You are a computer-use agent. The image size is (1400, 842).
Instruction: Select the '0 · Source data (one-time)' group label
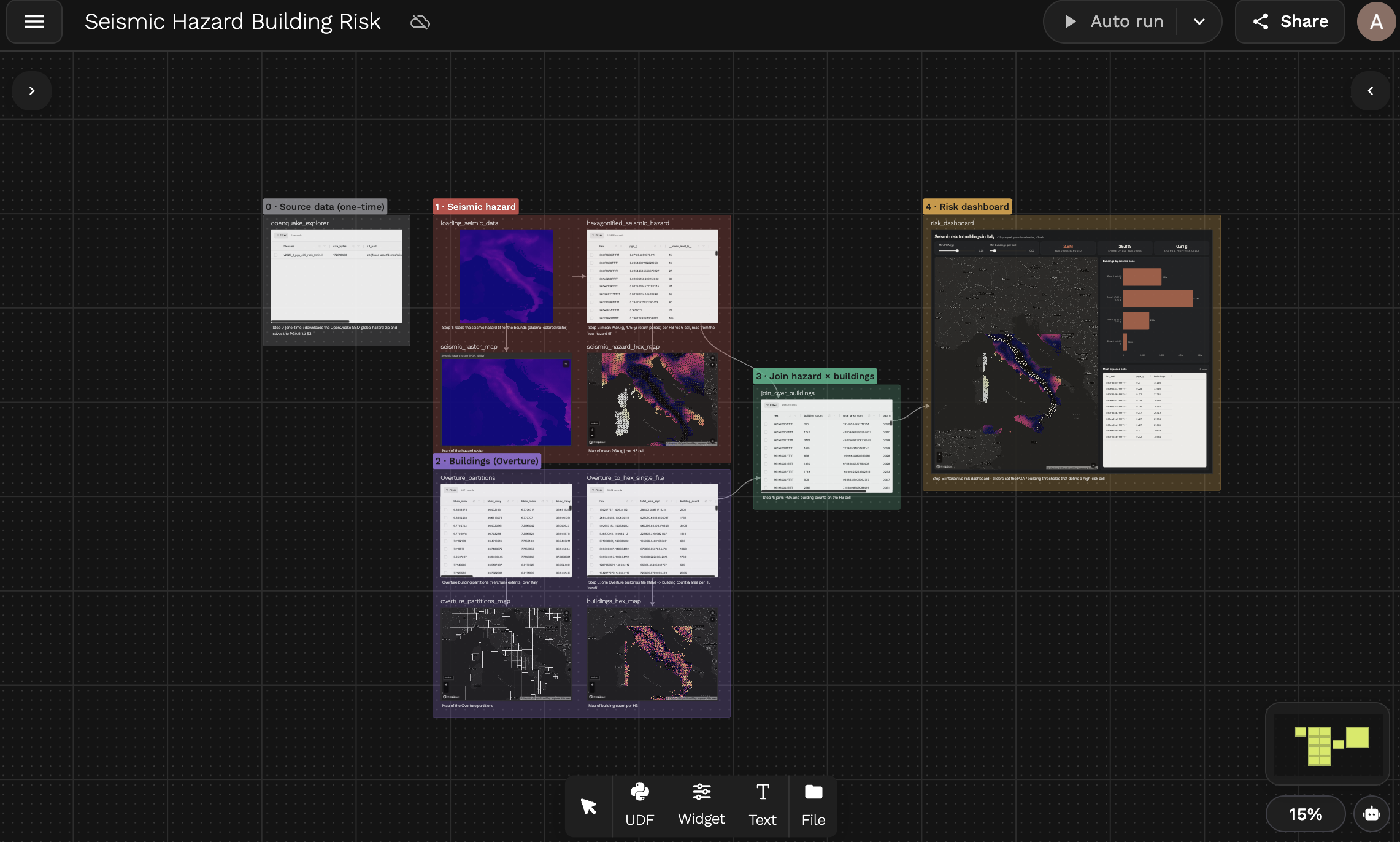(325, 207)
